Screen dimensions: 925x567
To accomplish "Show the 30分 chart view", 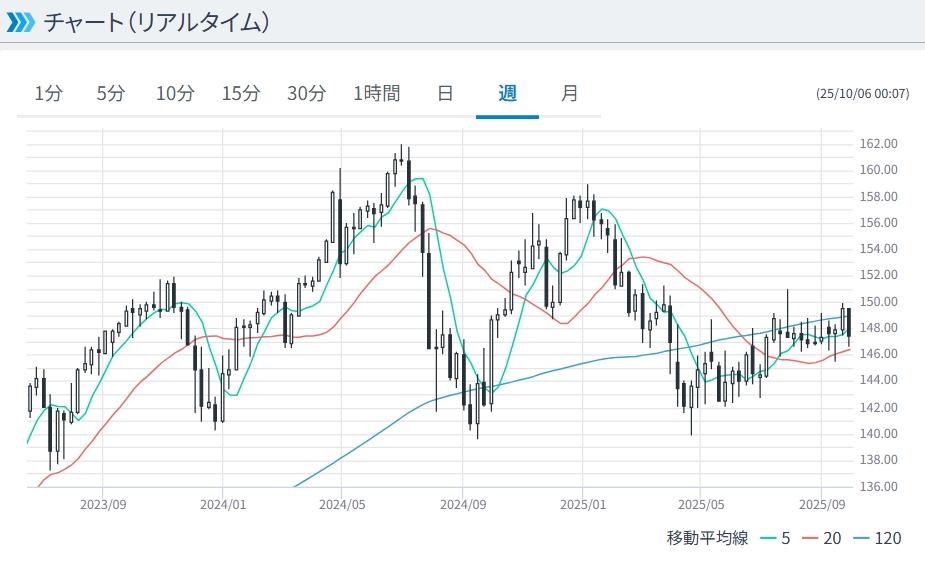I will (306, 94).
